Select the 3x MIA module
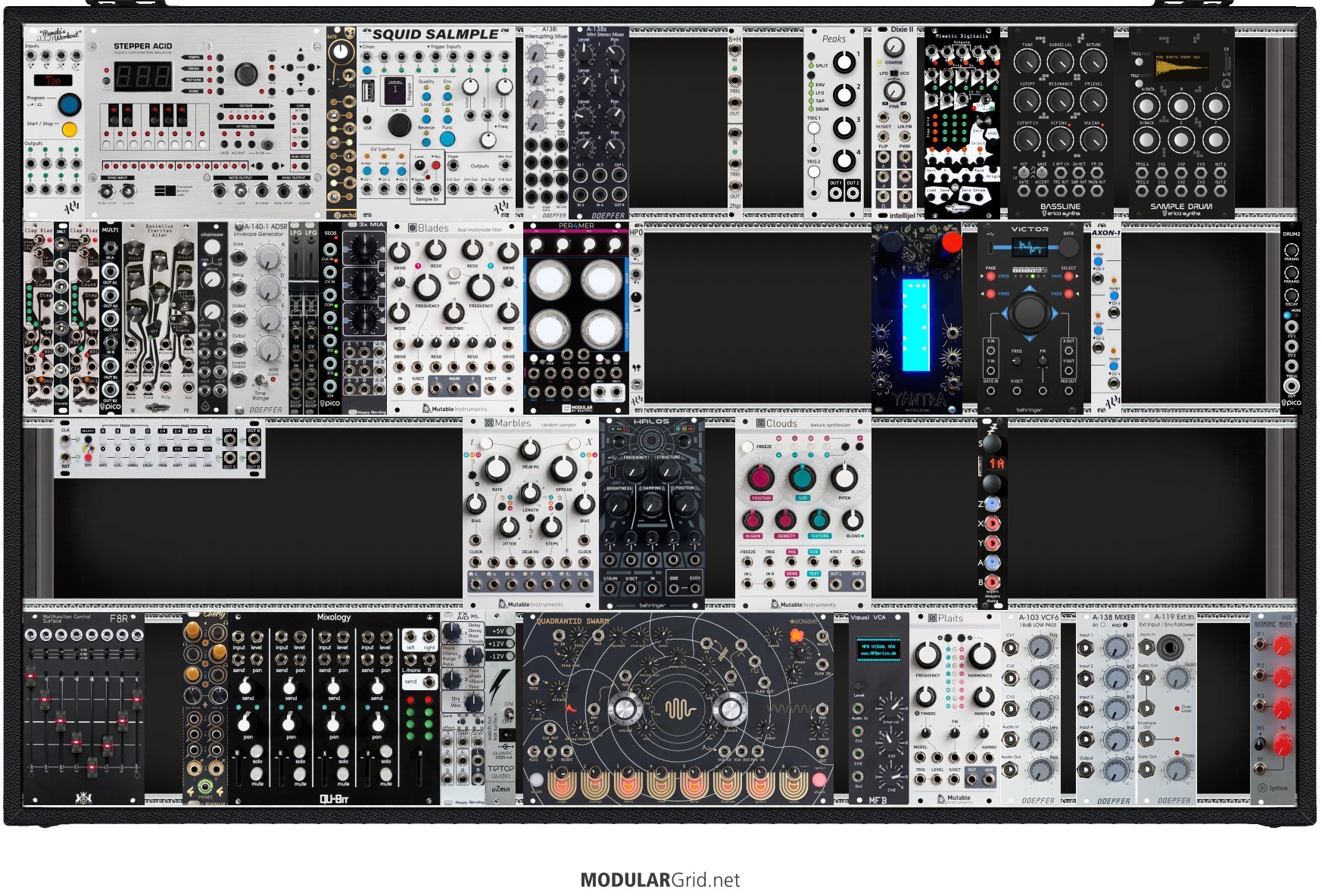This screenshot has height=896, width=1322. [x=364, y=318]
